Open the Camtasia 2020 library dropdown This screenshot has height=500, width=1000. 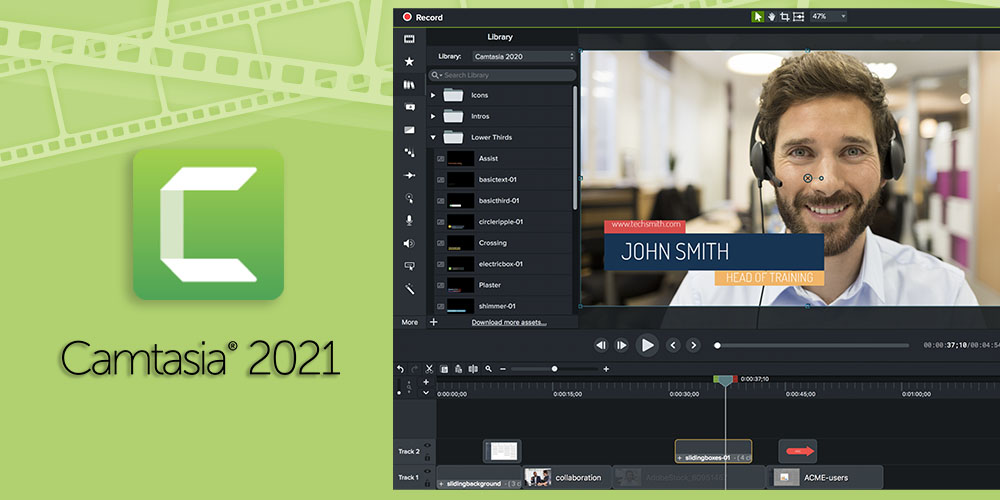[x=523, y=57]
